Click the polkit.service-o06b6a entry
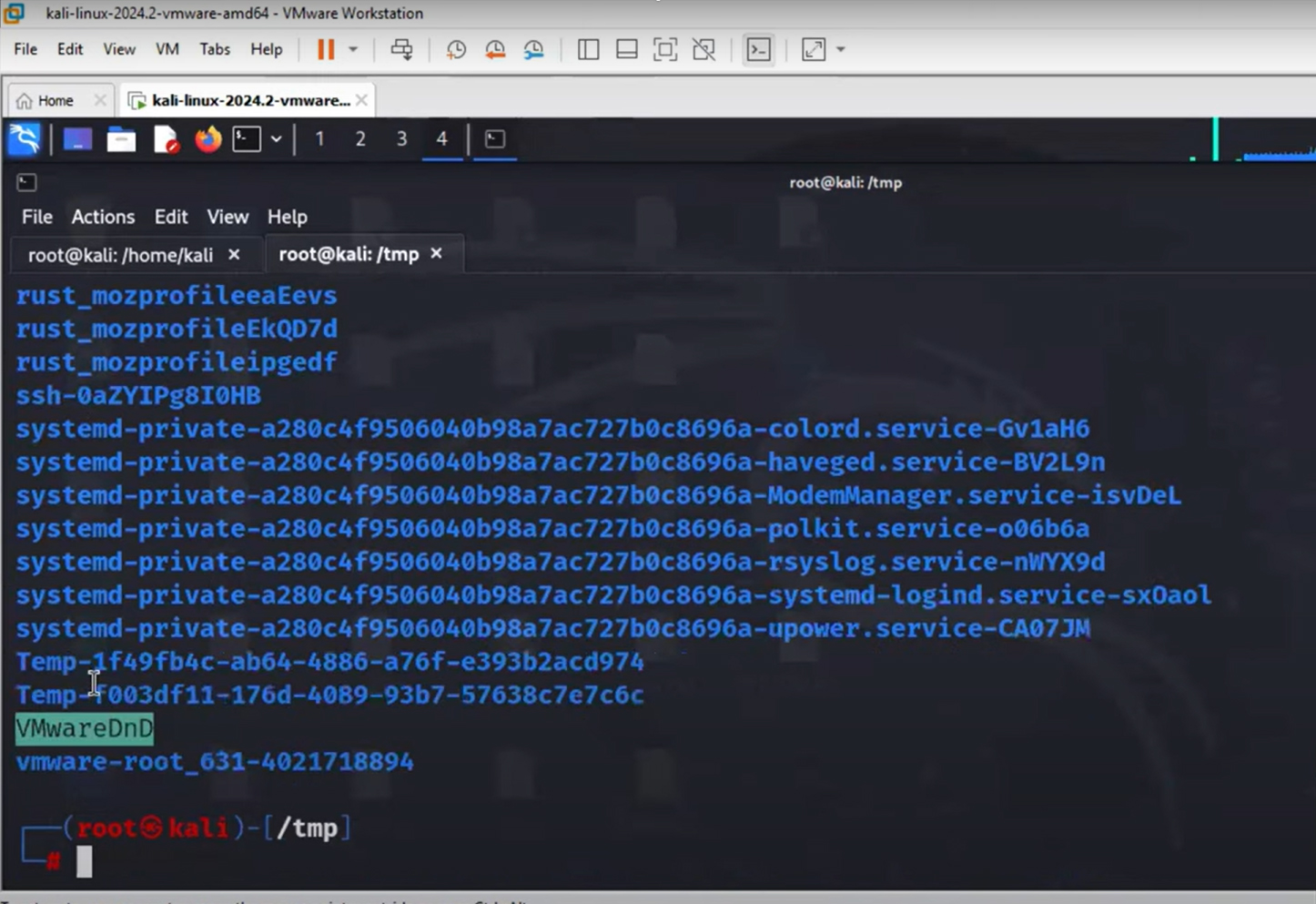Screen dimensions: 1316x904 pyautogui.click(x=552, y=528)
